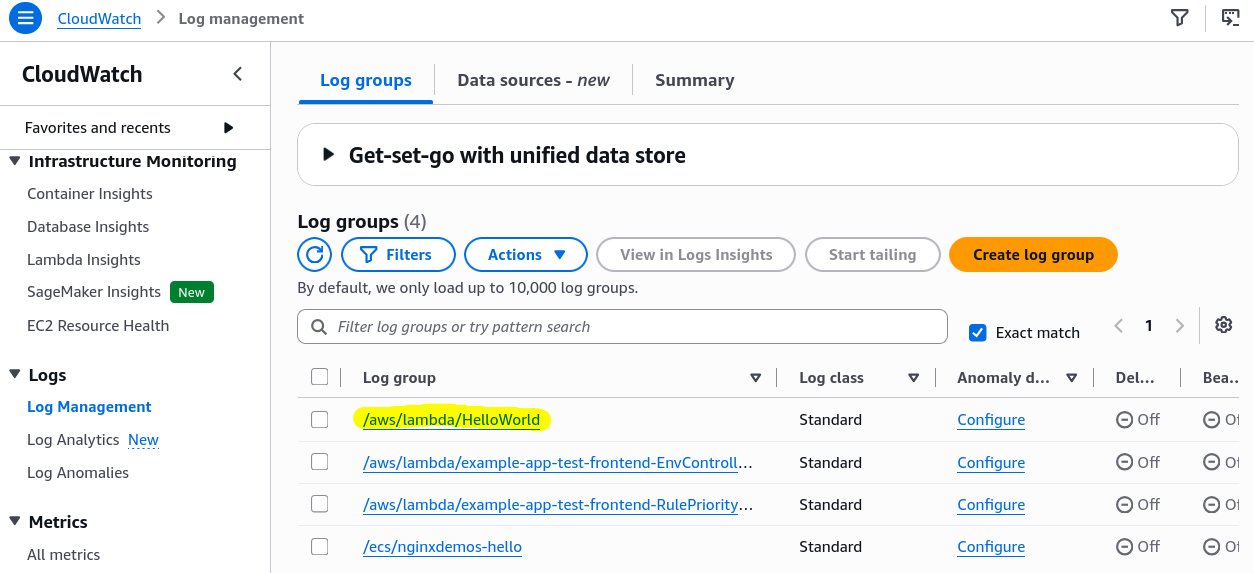The image size is (1254, 573).
Task: Select the EnvControll log group checkbox
Action: click(x=319, y=462)
